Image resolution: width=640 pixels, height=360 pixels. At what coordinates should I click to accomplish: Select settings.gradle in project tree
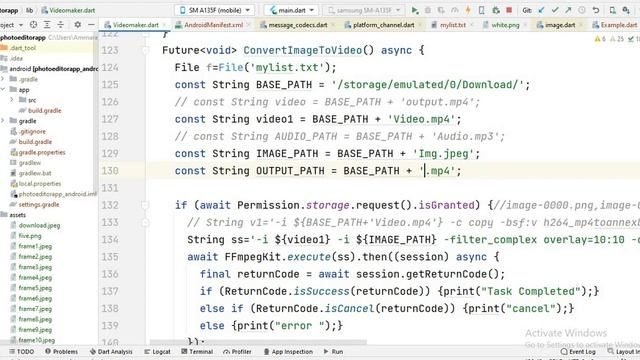34,204
